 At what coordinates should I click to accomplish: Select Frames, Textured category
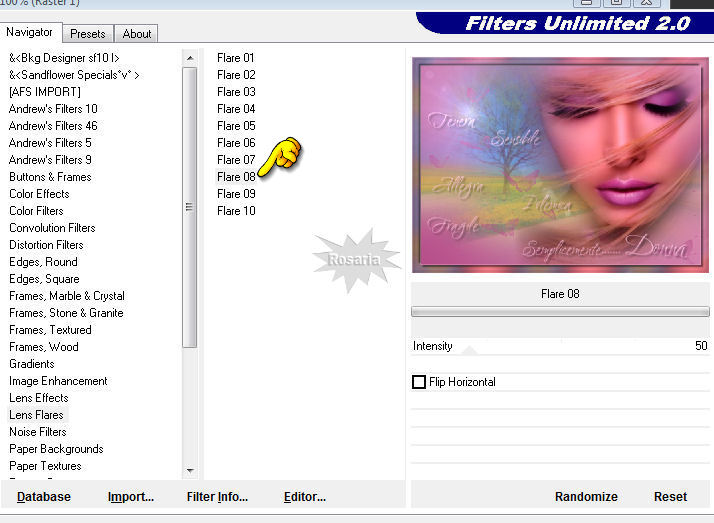tap(50, 330)
